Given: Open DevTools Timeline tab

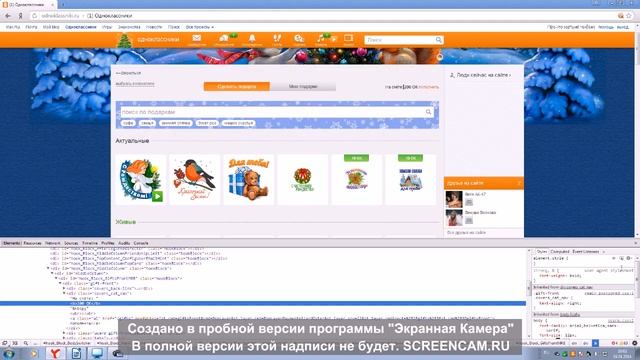Looking at the screenshot, I should pyautogui.click(x=90, y=243).
